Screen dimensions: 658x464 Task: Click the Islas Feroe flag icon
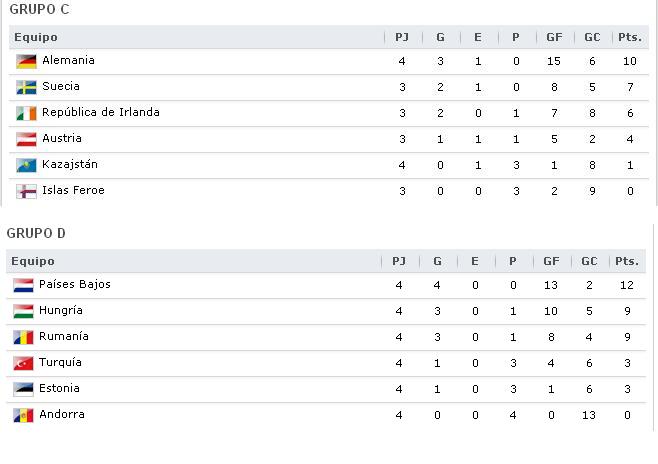coord(26,191)
